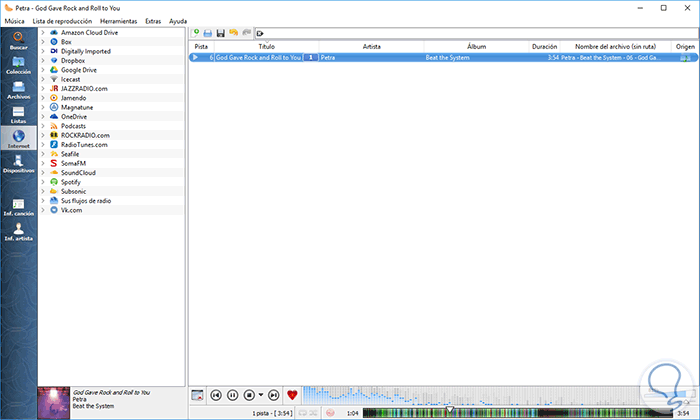The height and width of the screenshot is (420, 700).
Task: Open the Buscar search panel
Action: pos(19,40)
